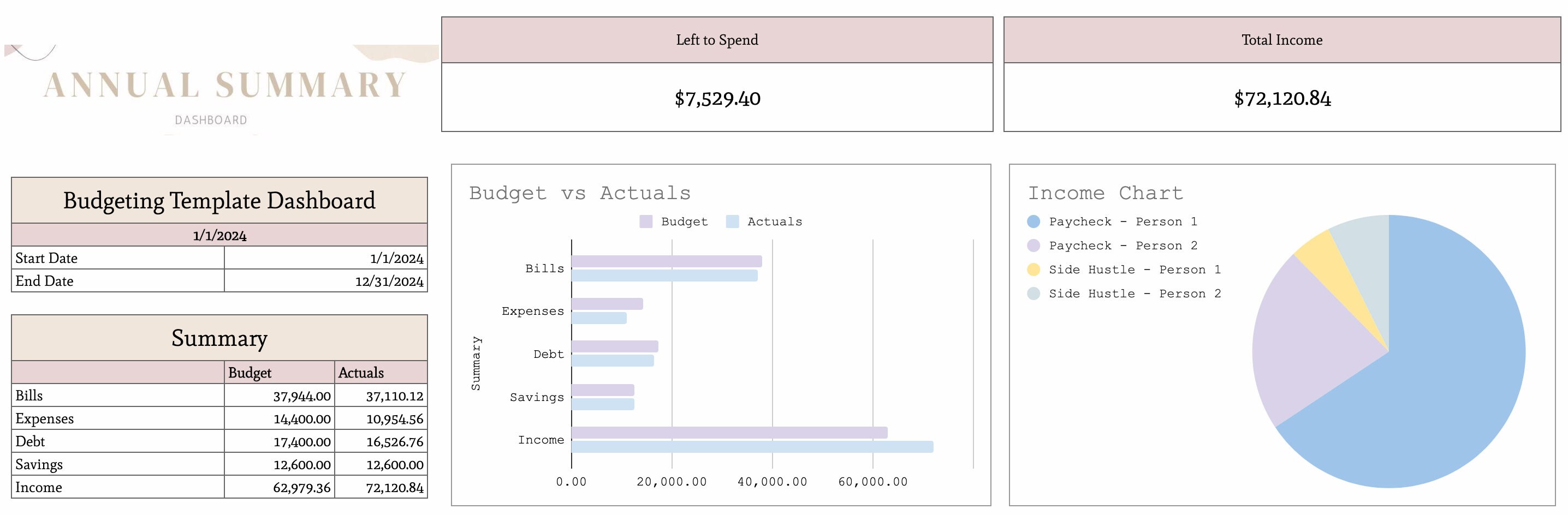Screen dimensions: 1568x515
Task: Click the Bills budget bar in the chart
Action: [667, 261]
